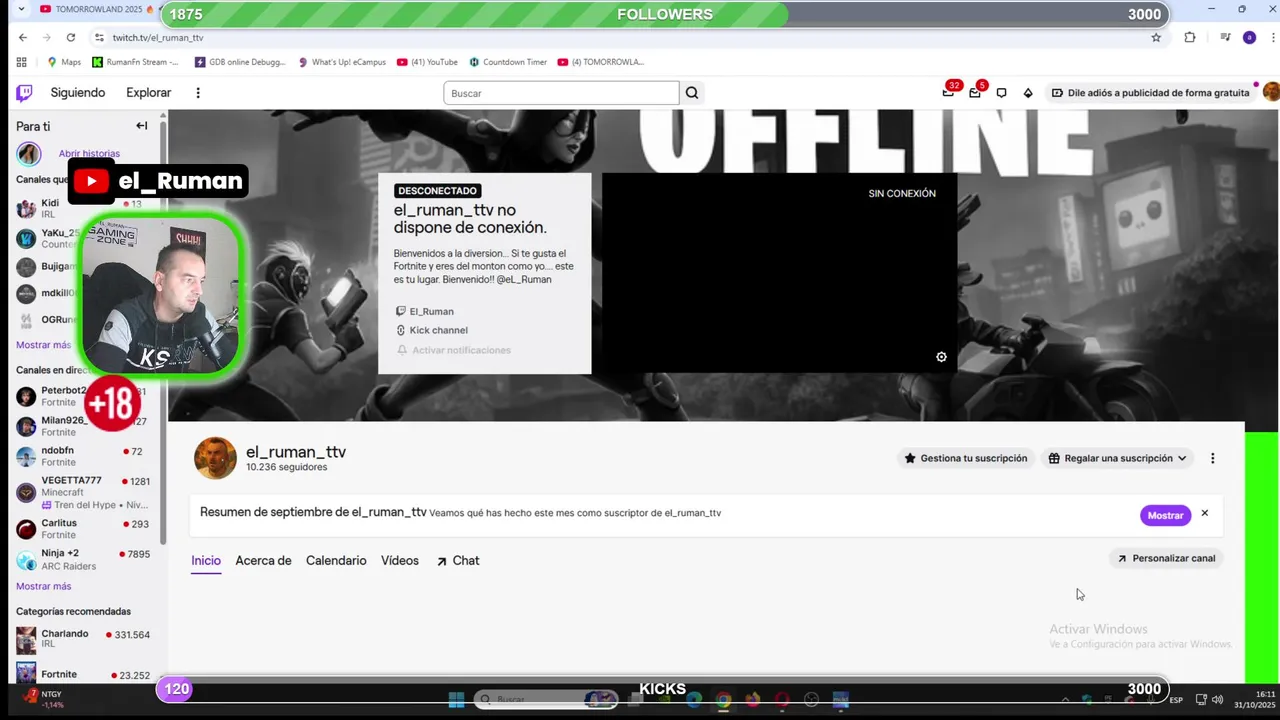This screenshot has width=1280, height=720.
Task: Switch to the Acerca de tab
Action: pos(263,561)
